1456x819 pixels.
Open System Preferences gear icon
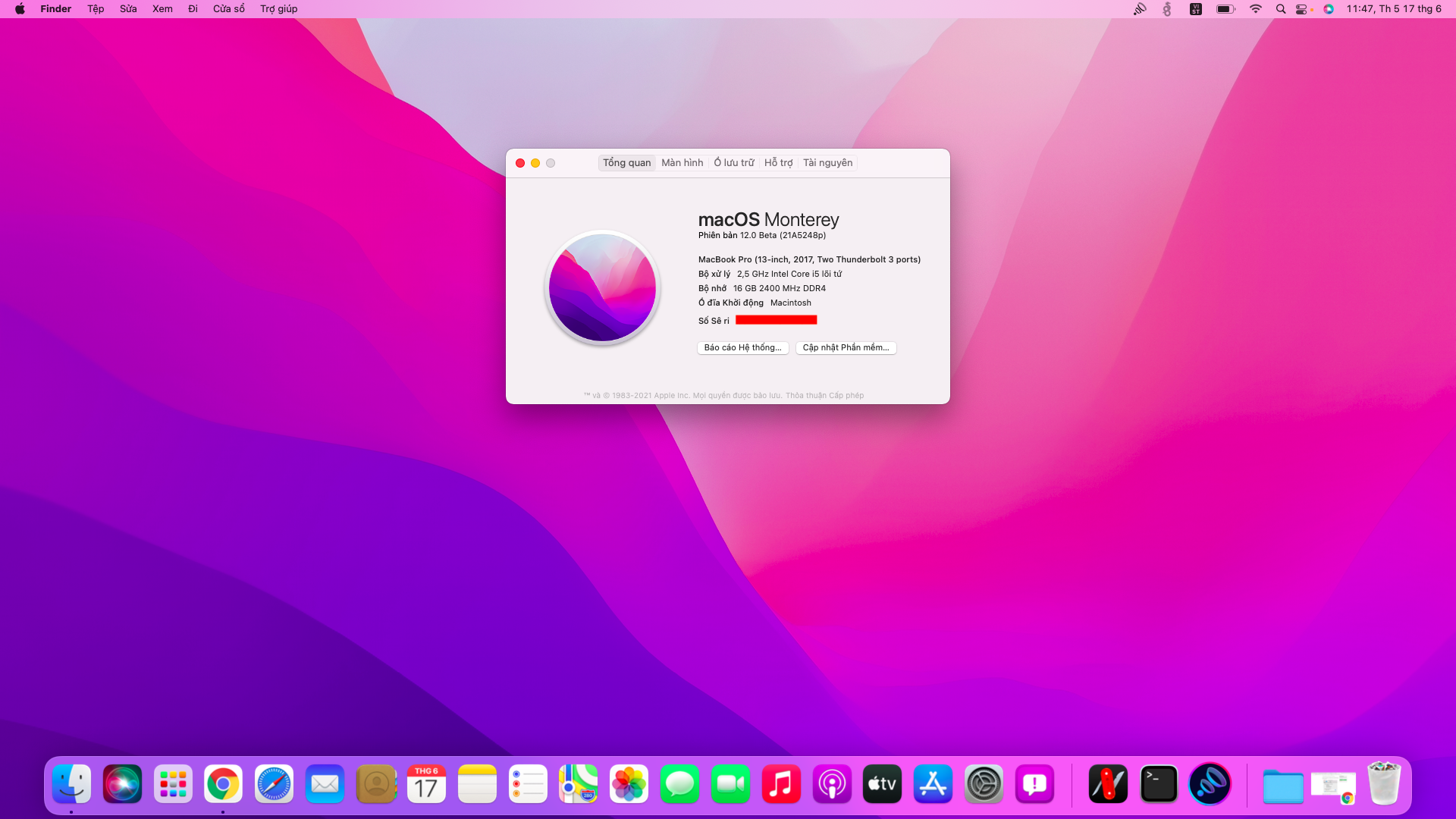click(x=984, y=784)
